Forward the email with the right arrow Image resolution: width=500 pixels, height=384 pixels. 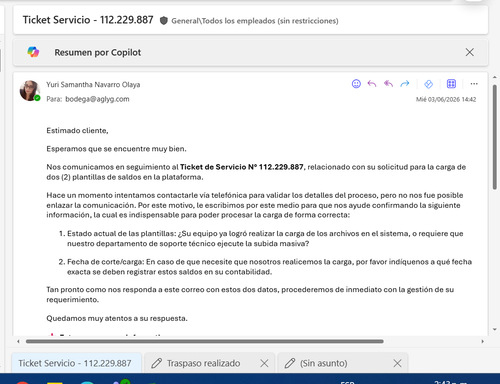(x=405, y=84)
